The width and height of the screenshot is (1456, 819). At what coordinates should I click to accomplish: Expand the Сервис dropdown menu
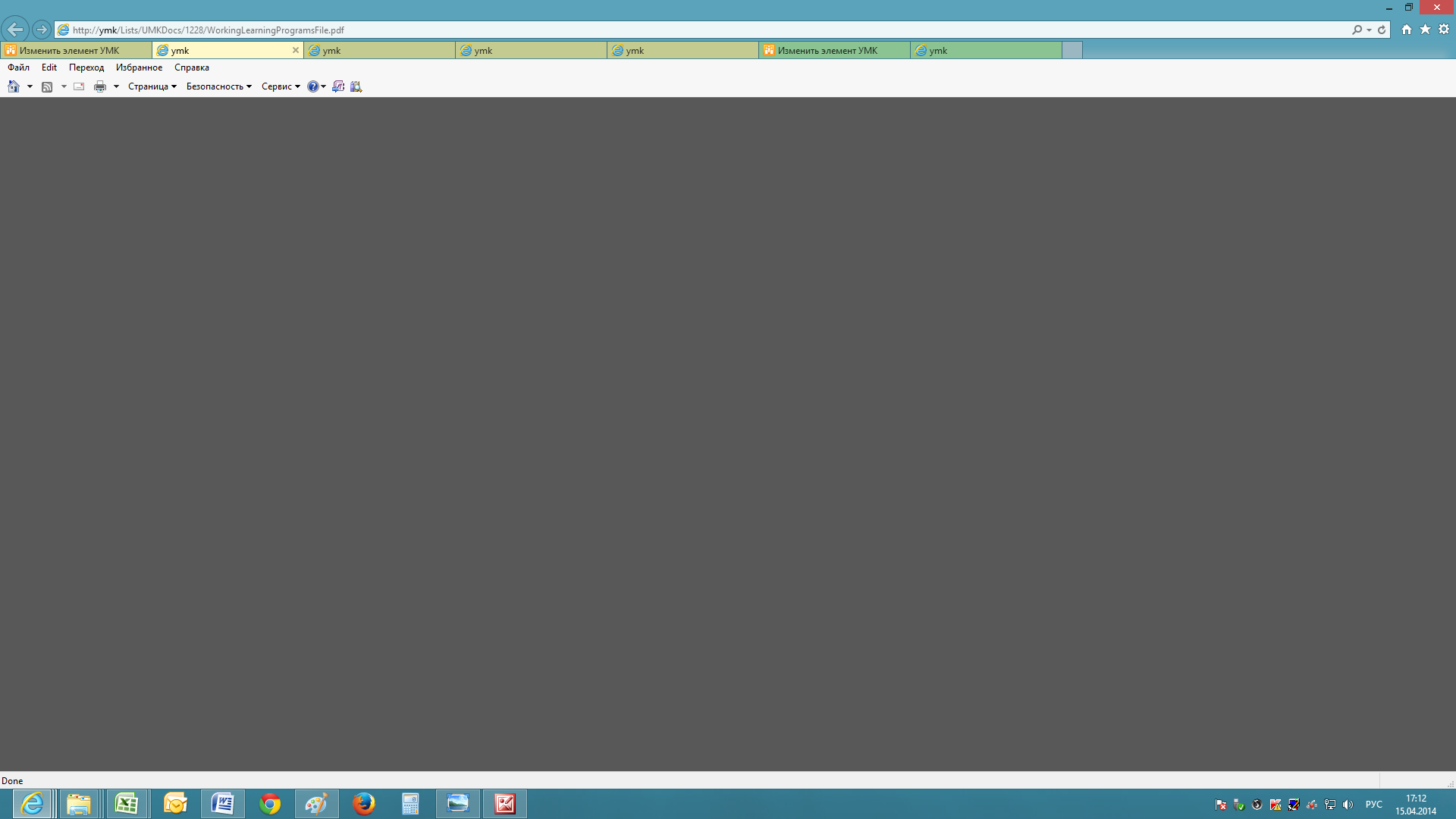tap(281, 86)
